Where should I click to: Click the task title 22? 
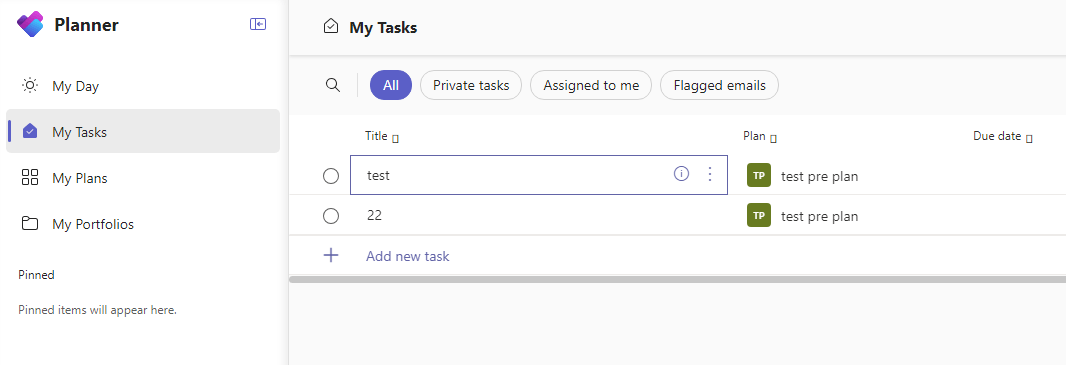(375, 215)
